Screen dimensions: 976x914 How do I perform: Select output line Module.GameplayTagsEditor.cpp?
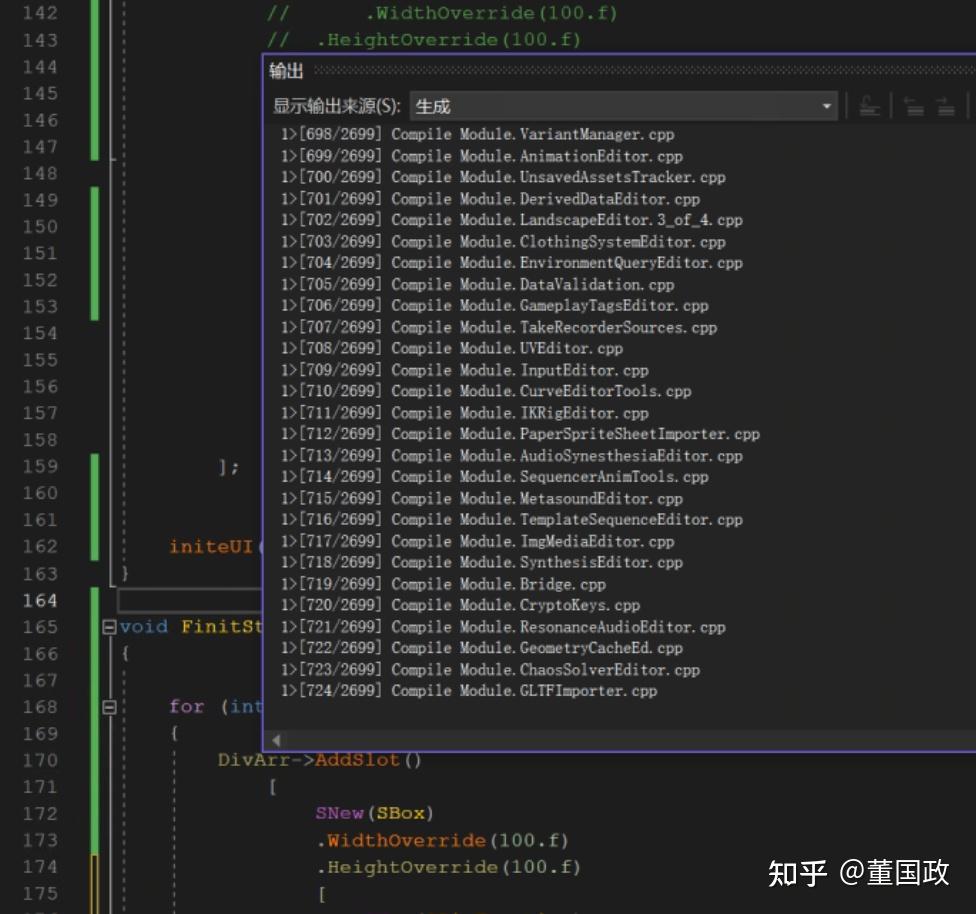[495, 306]
